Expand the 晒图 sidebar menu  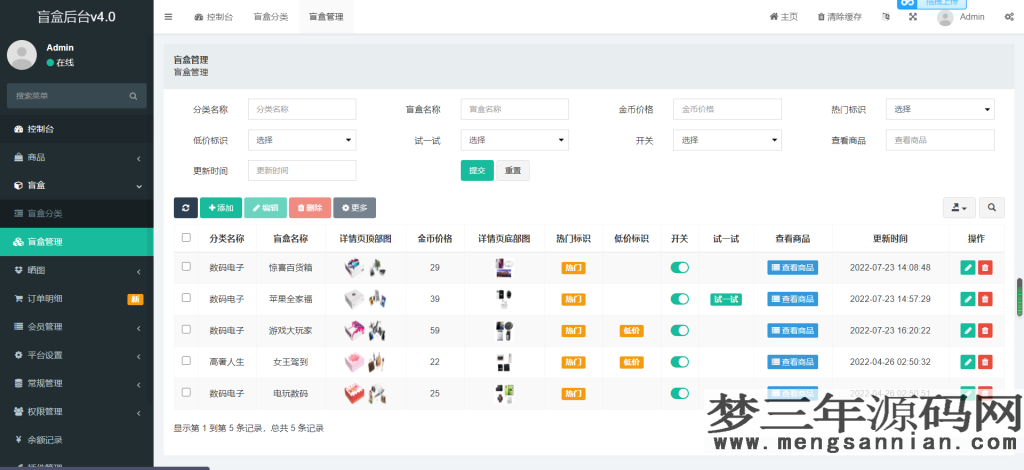pyautogui.click(x=76, y=270)
